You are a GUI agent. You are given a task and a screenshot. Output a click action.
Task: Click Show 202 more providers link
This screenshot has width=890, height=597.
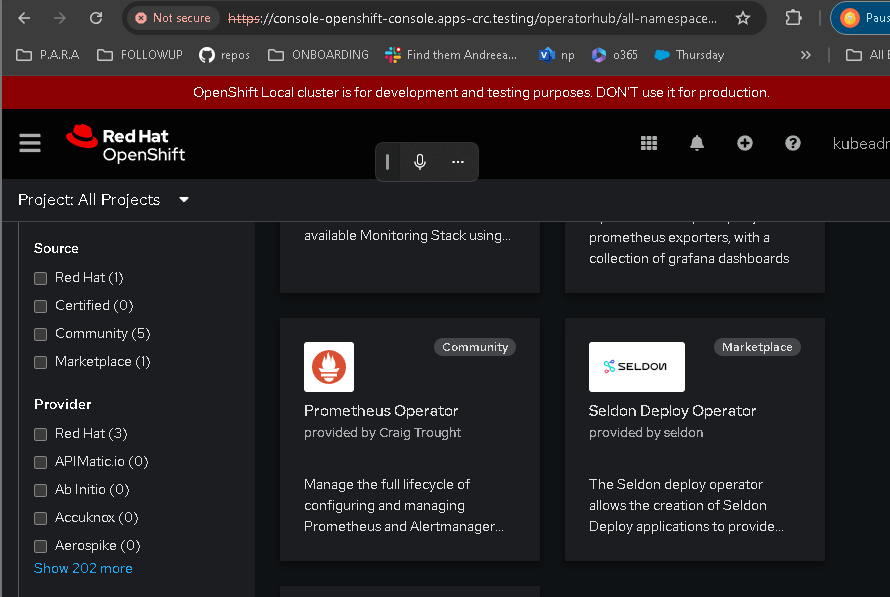coord(83,568)
